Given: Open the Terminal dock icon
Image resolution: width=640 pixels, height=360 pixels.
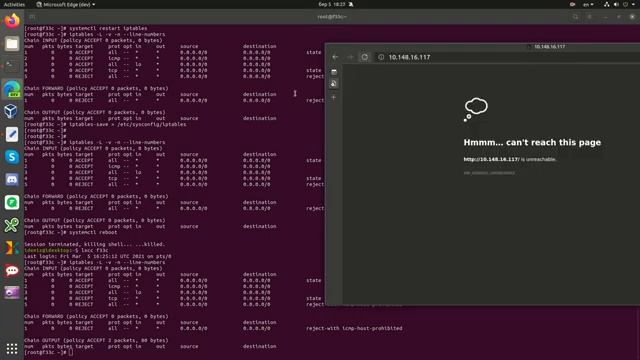Looking at the screenshot, I should pyautogui.click(x=12, y=66).
